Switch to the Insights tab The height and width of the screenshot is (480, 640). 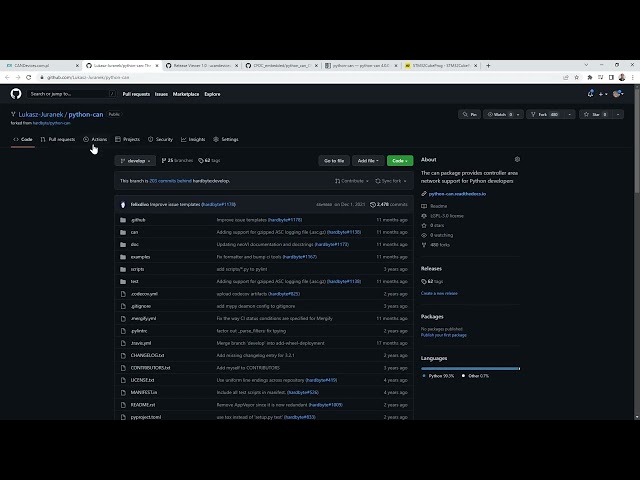click(x=193, y=140)
